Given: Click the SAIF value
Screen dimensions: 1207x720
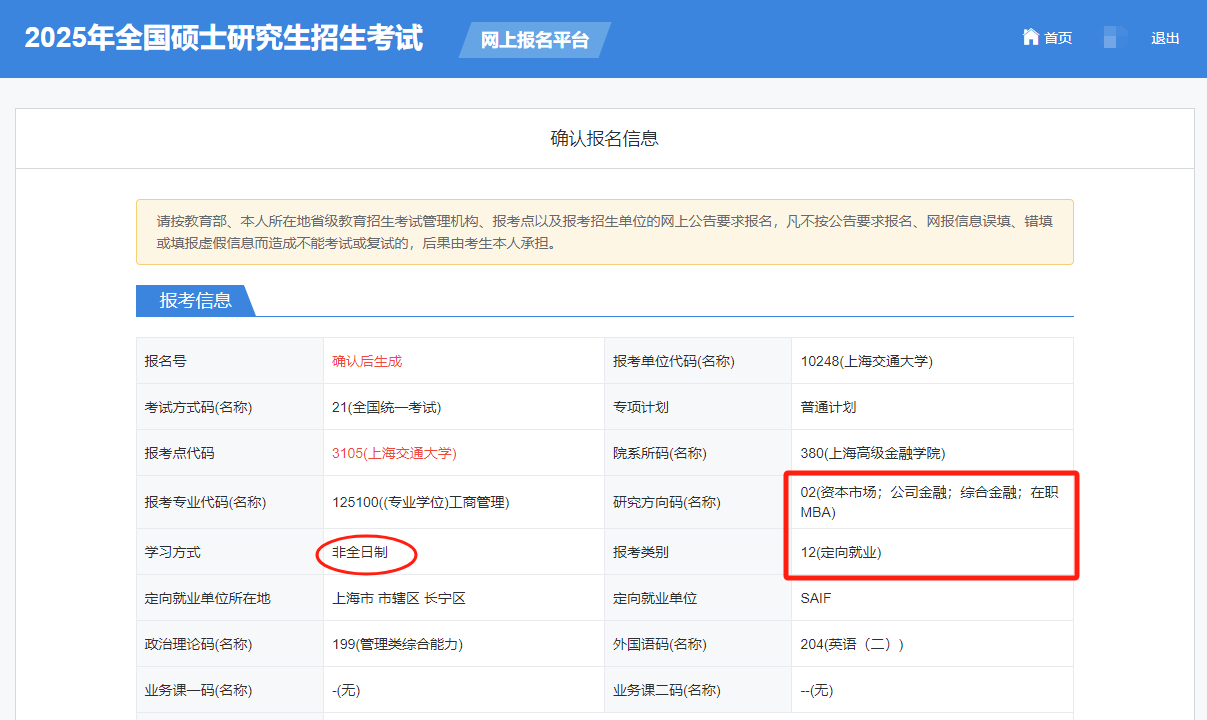Looking at the screenshot, I should (816, 598).
